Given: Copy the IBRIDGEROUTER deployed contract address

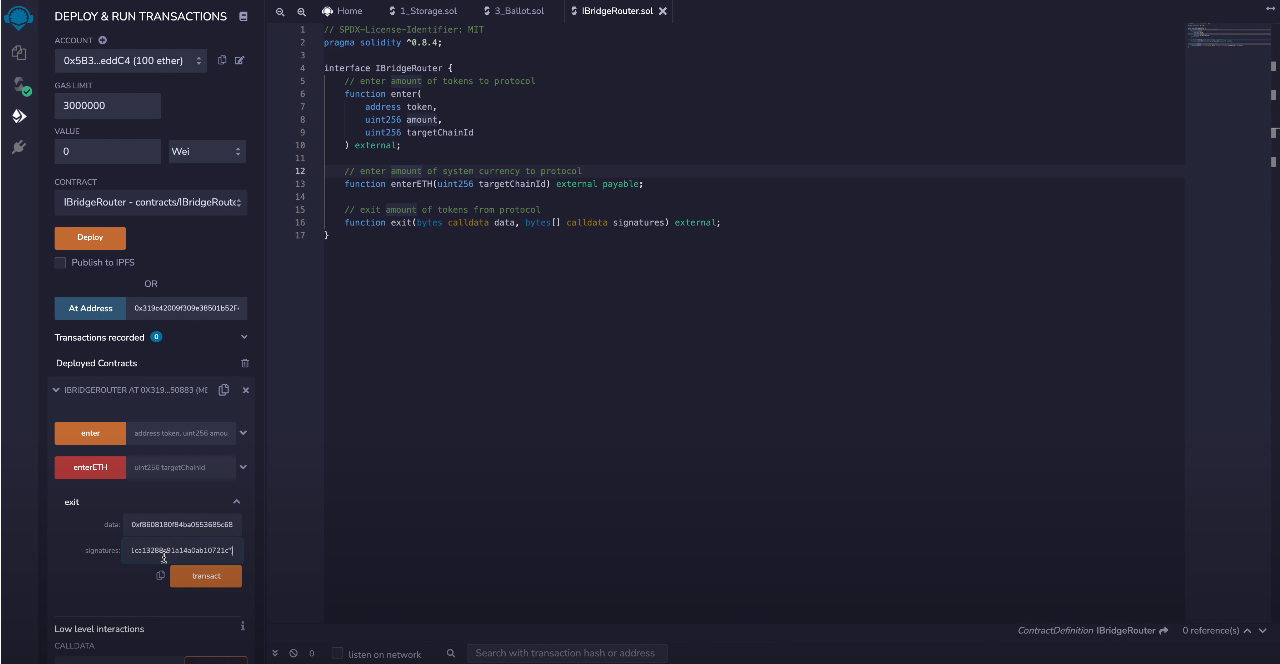Looking at the screenshot, I should click(x=224, y=390).
